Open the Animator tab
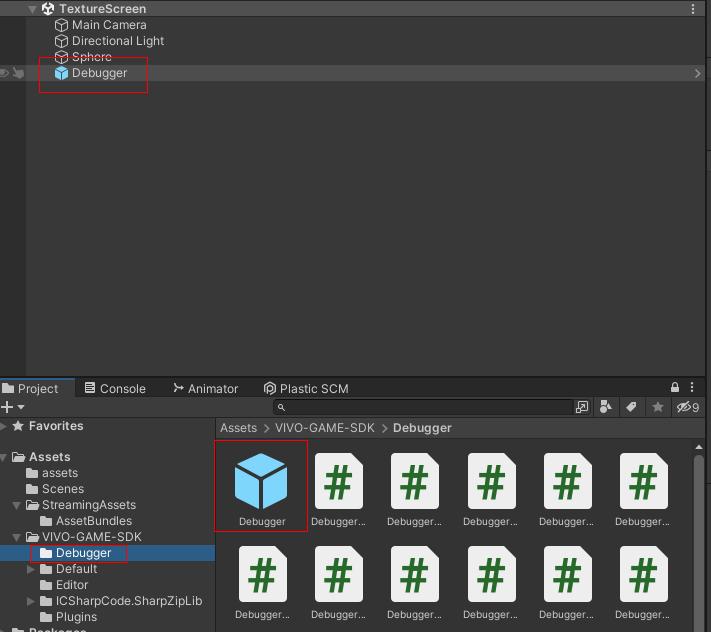This screenshot has width=711, height=632. point(205,389)
